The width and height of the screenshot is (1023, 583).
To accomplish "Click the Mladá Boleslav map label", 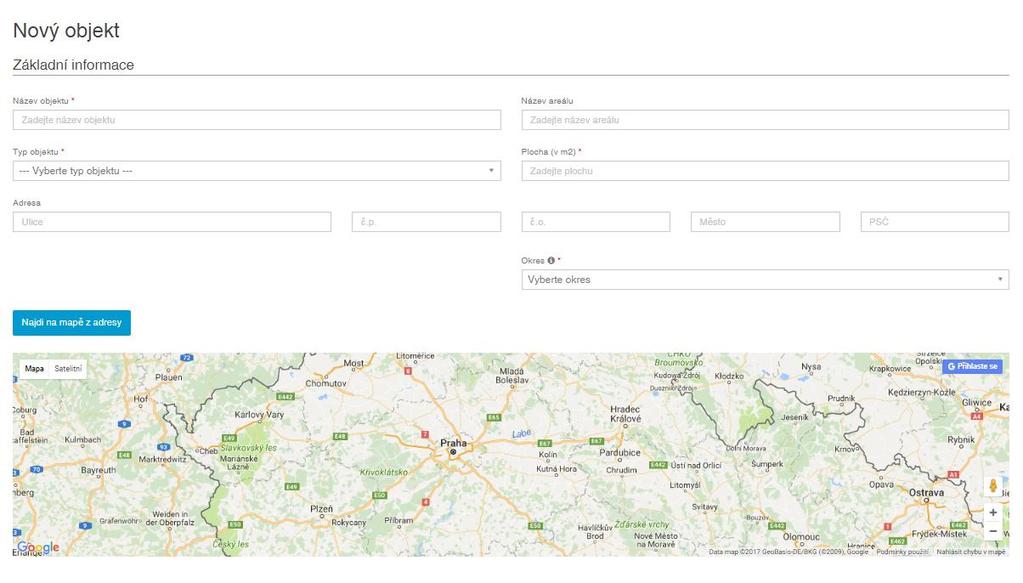I will pos(512,375).
